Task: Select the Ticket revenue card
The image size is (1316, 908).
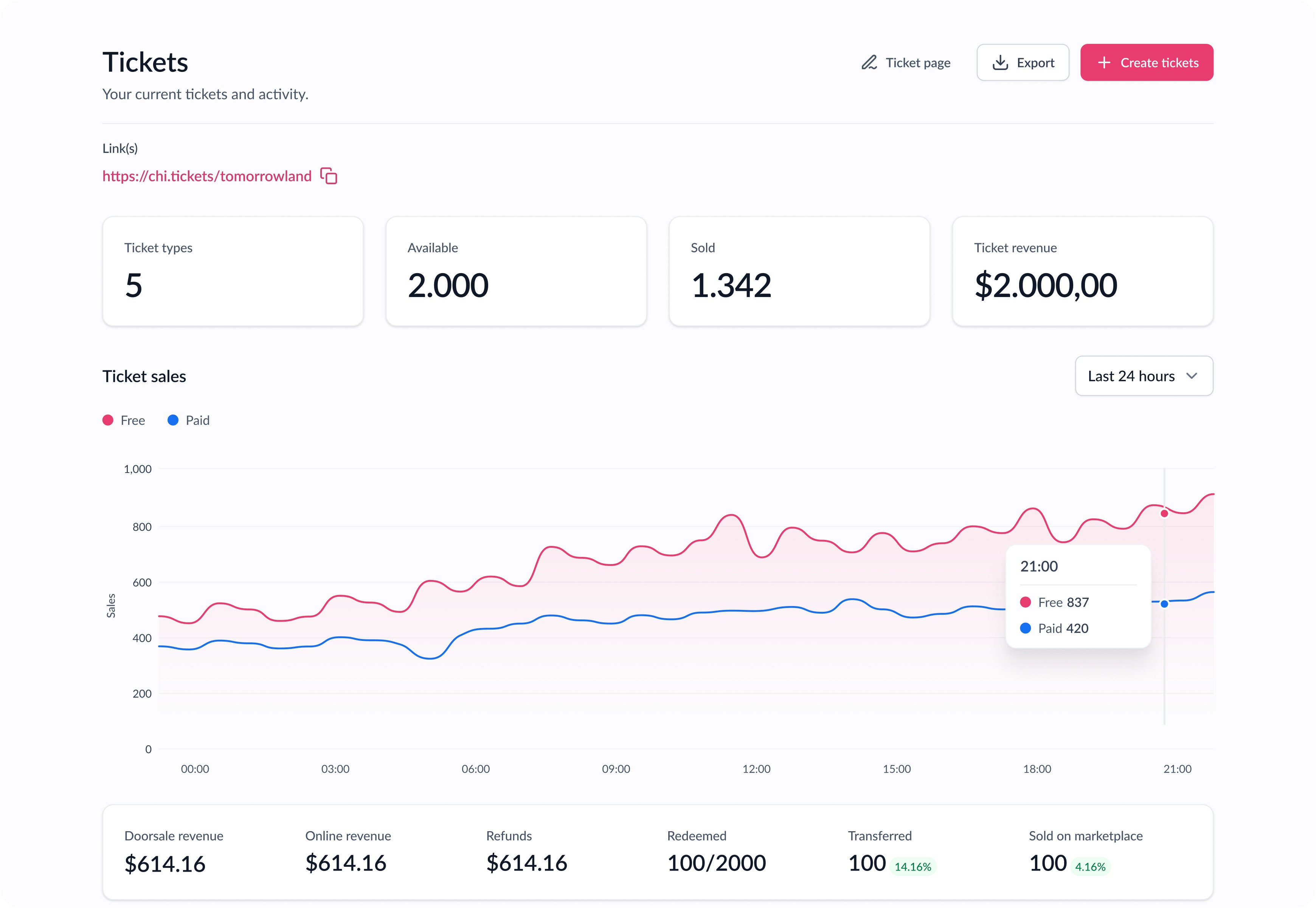Action: point(1082,271)
